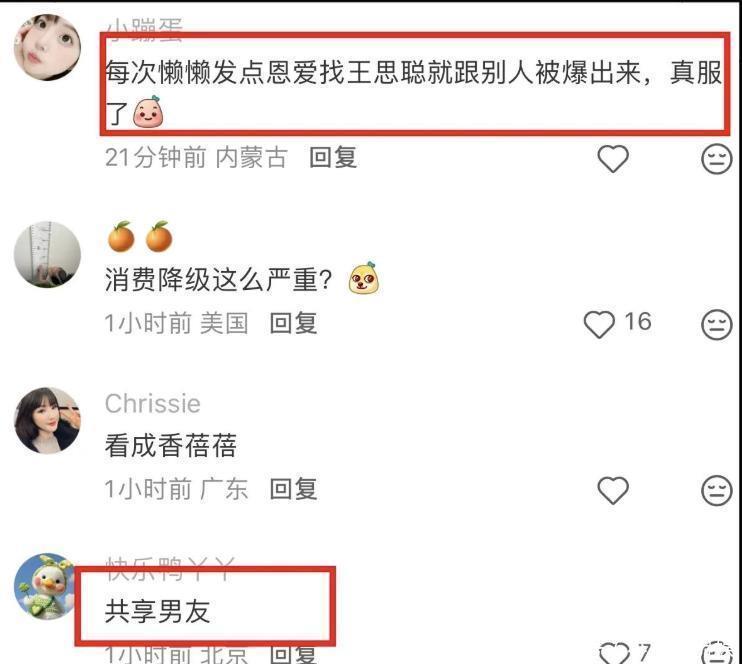Dislike Chrissie's comment from 广东

tap(716, 490)
